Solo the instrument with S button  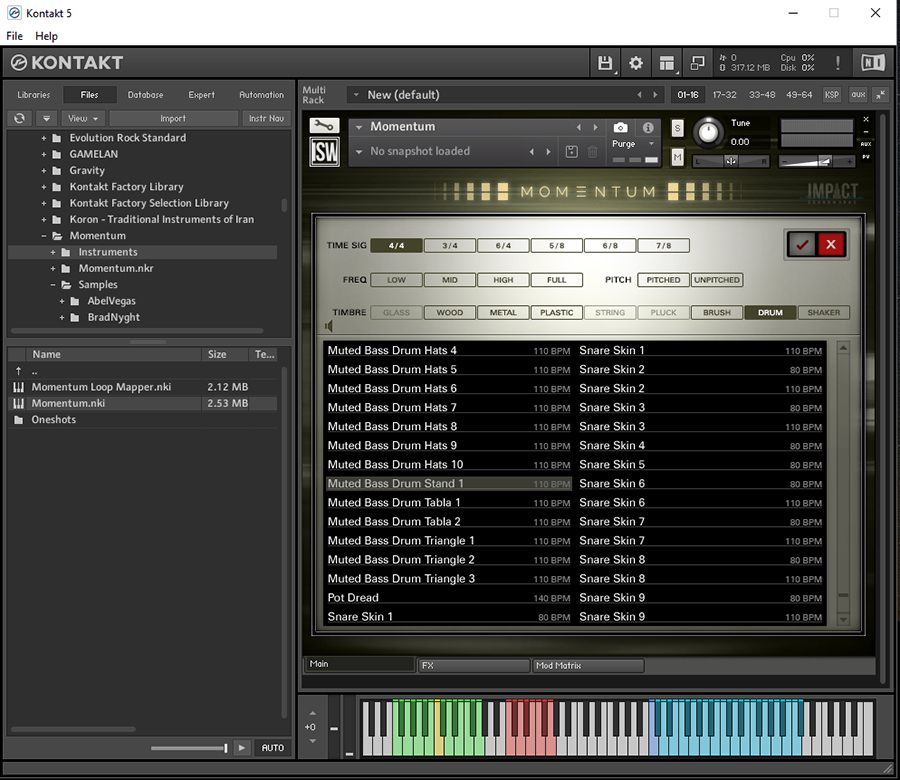tap(677, 128)
